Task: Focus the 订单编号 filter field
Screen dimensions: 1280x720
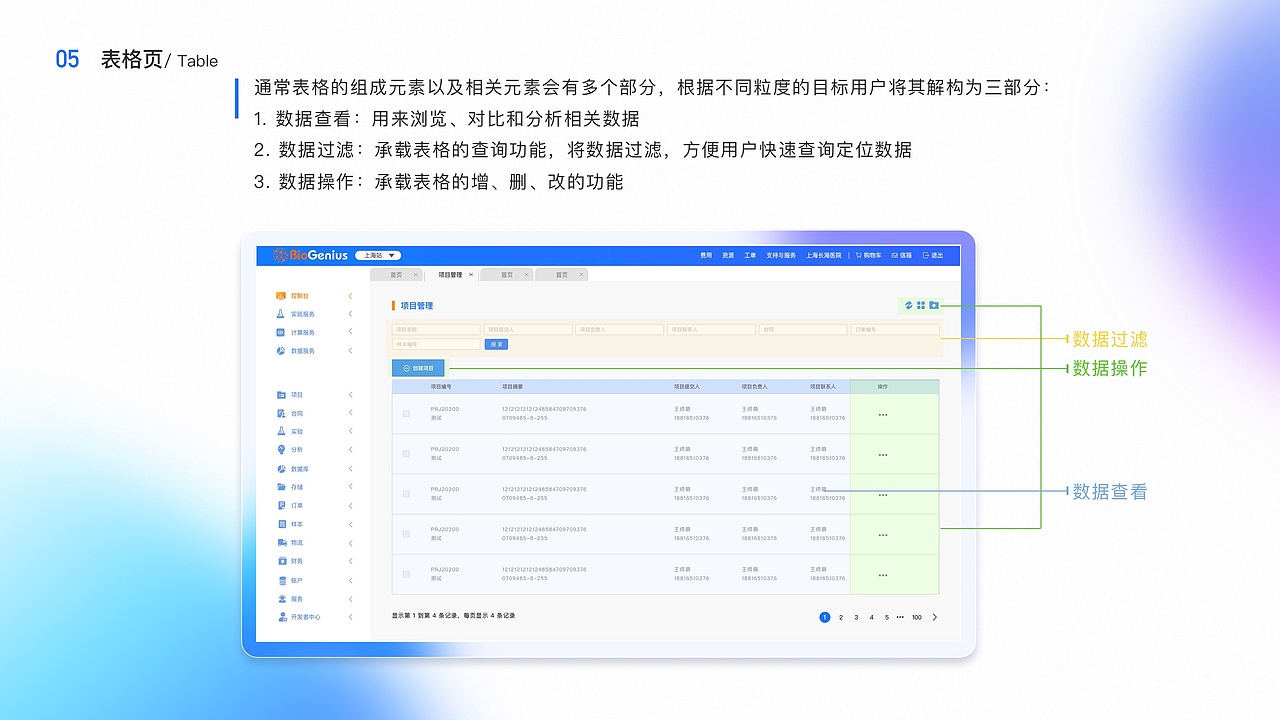Action: 895,329
